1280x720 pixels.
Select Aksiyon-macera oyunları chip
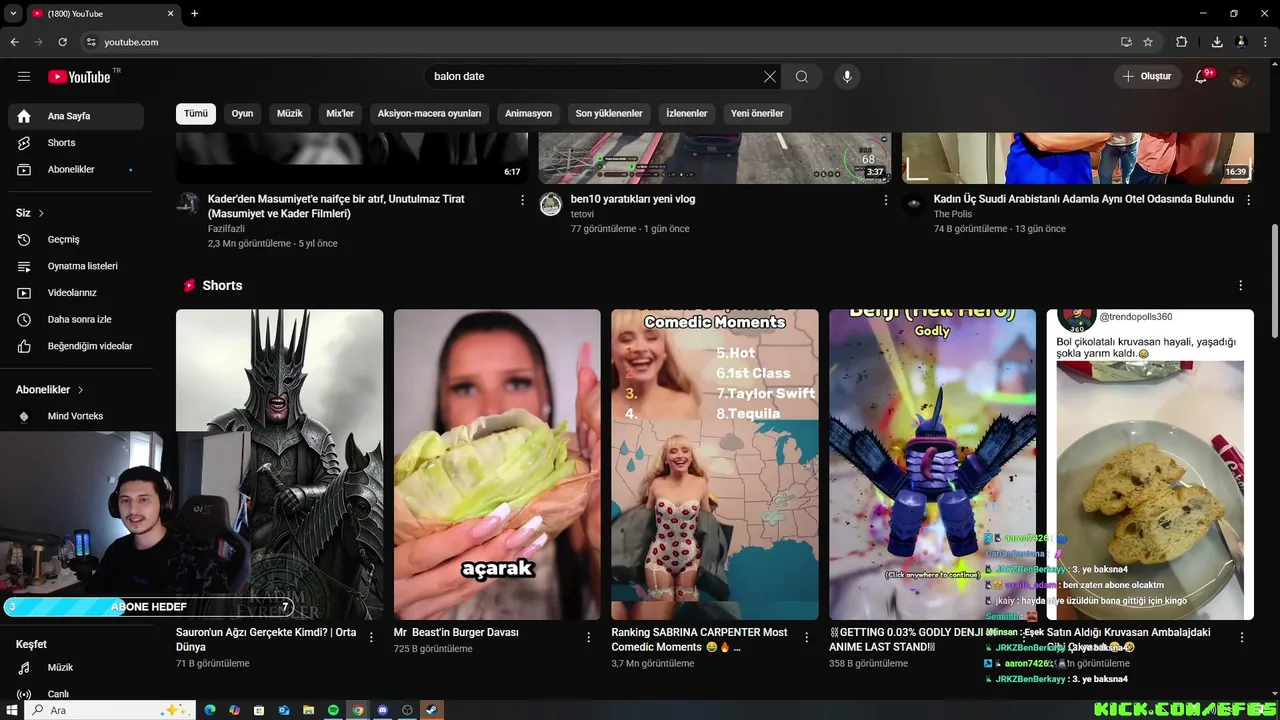[x=430, y=113]
